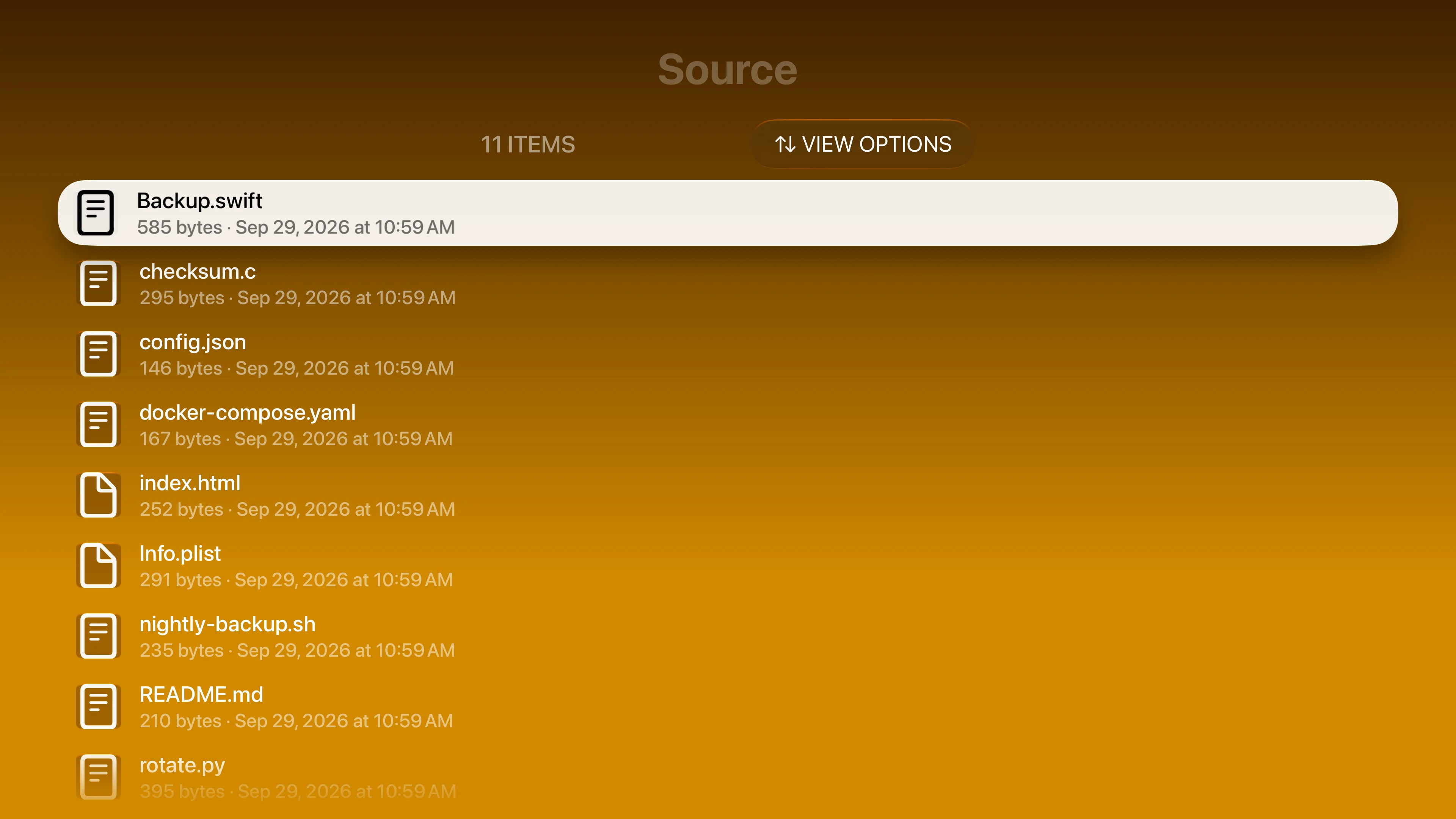
Task: Select the index.html file name
Action: pyautogui.click(x=190, y=483)
